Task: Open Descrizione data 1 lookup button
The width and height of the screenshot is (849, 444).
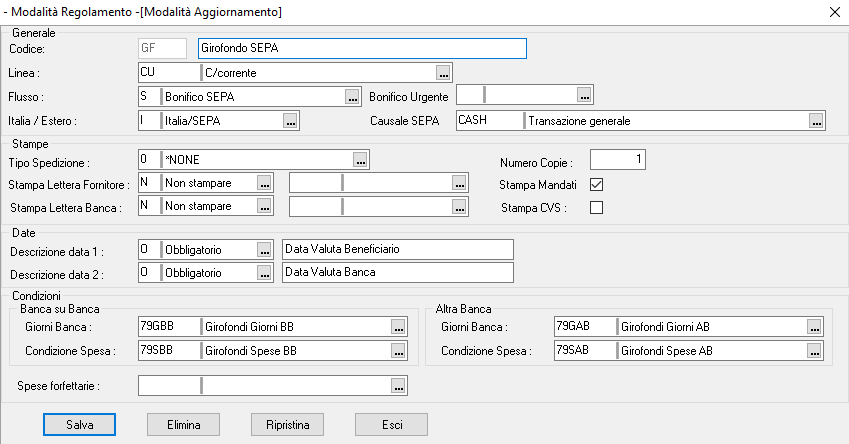Action: 264,249
